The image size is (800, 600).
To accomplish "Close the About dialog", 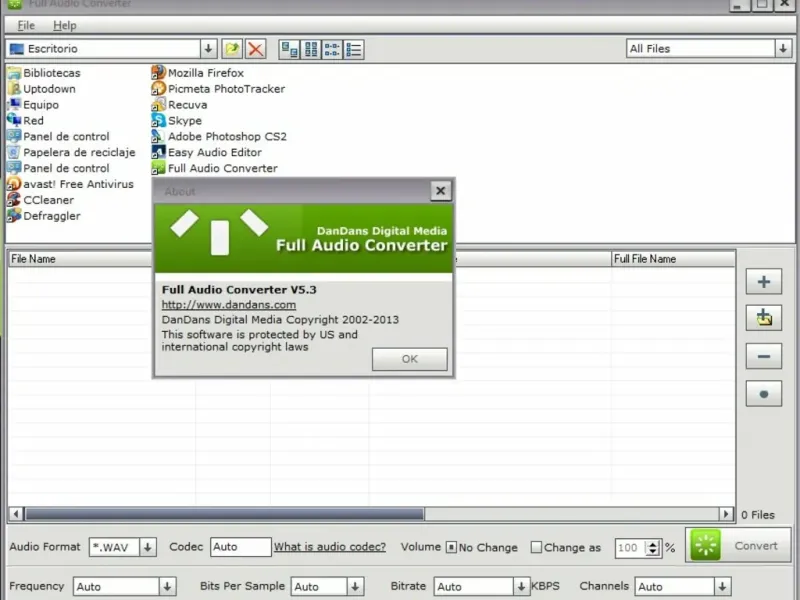I will coord(440,191).
